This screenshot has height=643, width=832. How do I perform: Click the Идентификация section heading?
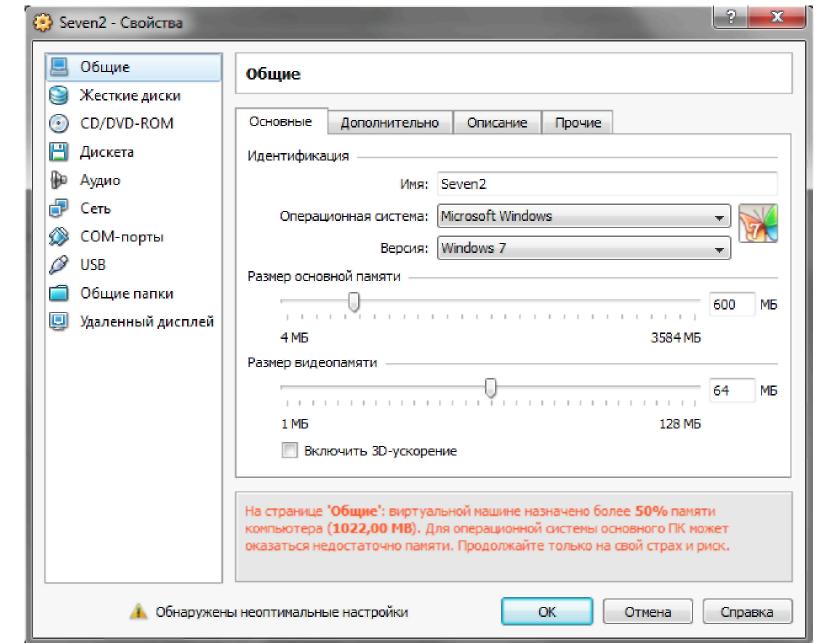pyautogui.click(x=298, y=156)
